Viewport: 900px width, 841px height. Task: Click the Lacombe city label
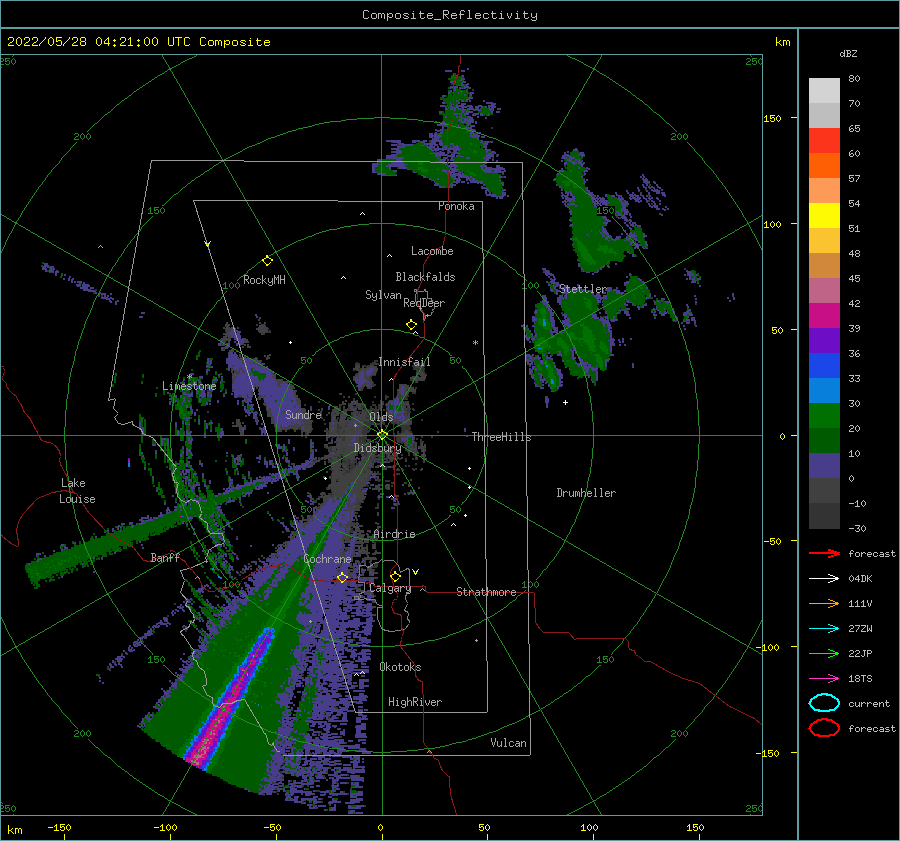coord(432,251)
